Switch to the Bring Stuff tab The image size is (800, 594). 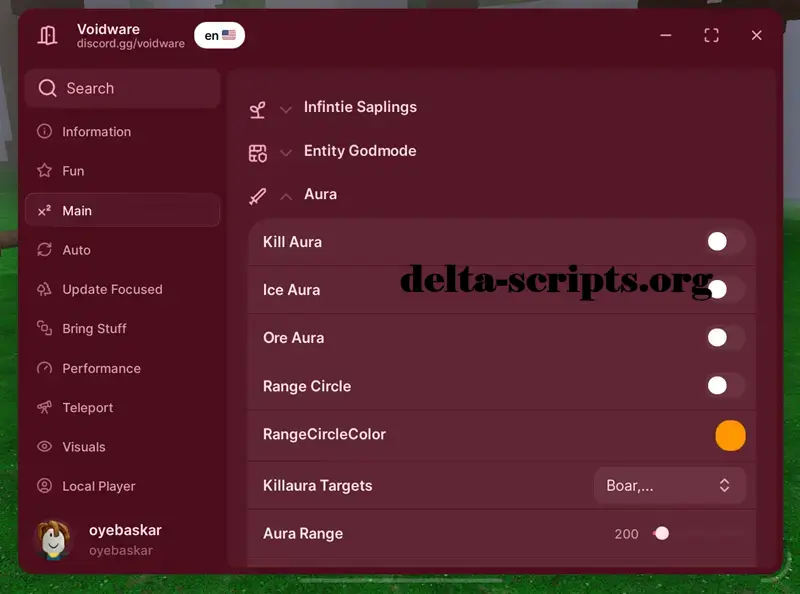point(122,329)
